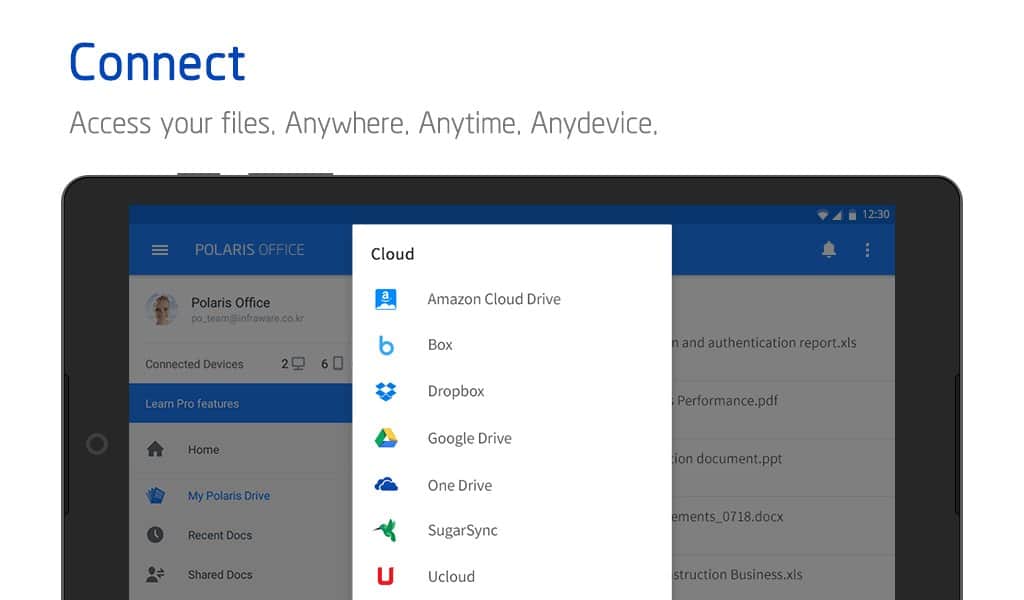Viewport: 1024px width, 600px height.
Task: Open My Polaris Drive
Action: click(x=228, y=496)
